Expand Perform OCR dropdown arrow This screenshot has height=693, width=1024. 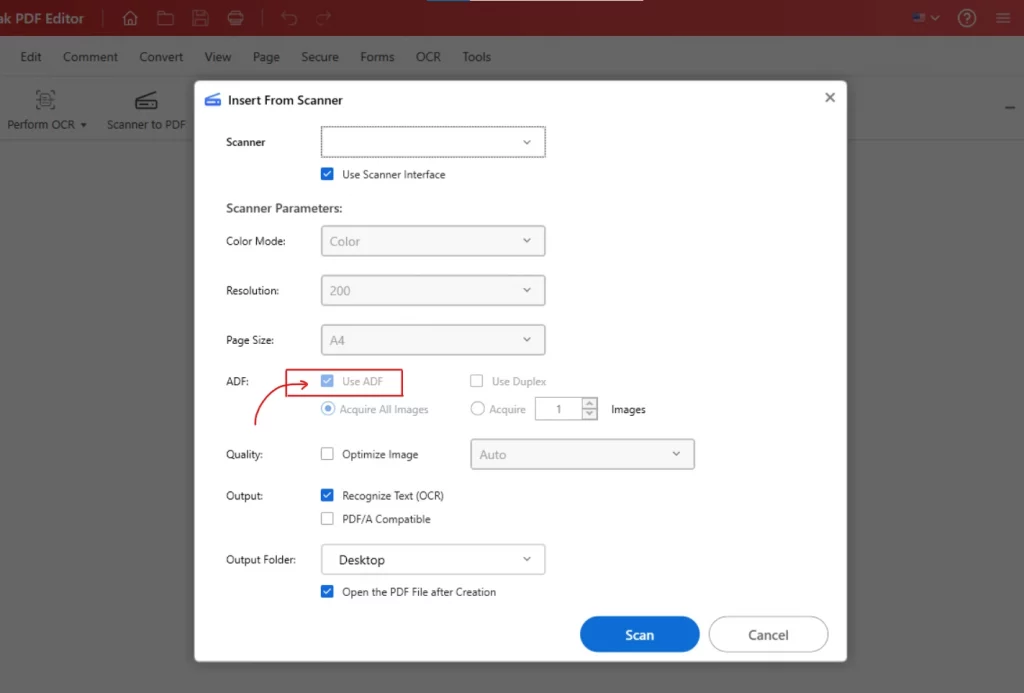(84, 125)
